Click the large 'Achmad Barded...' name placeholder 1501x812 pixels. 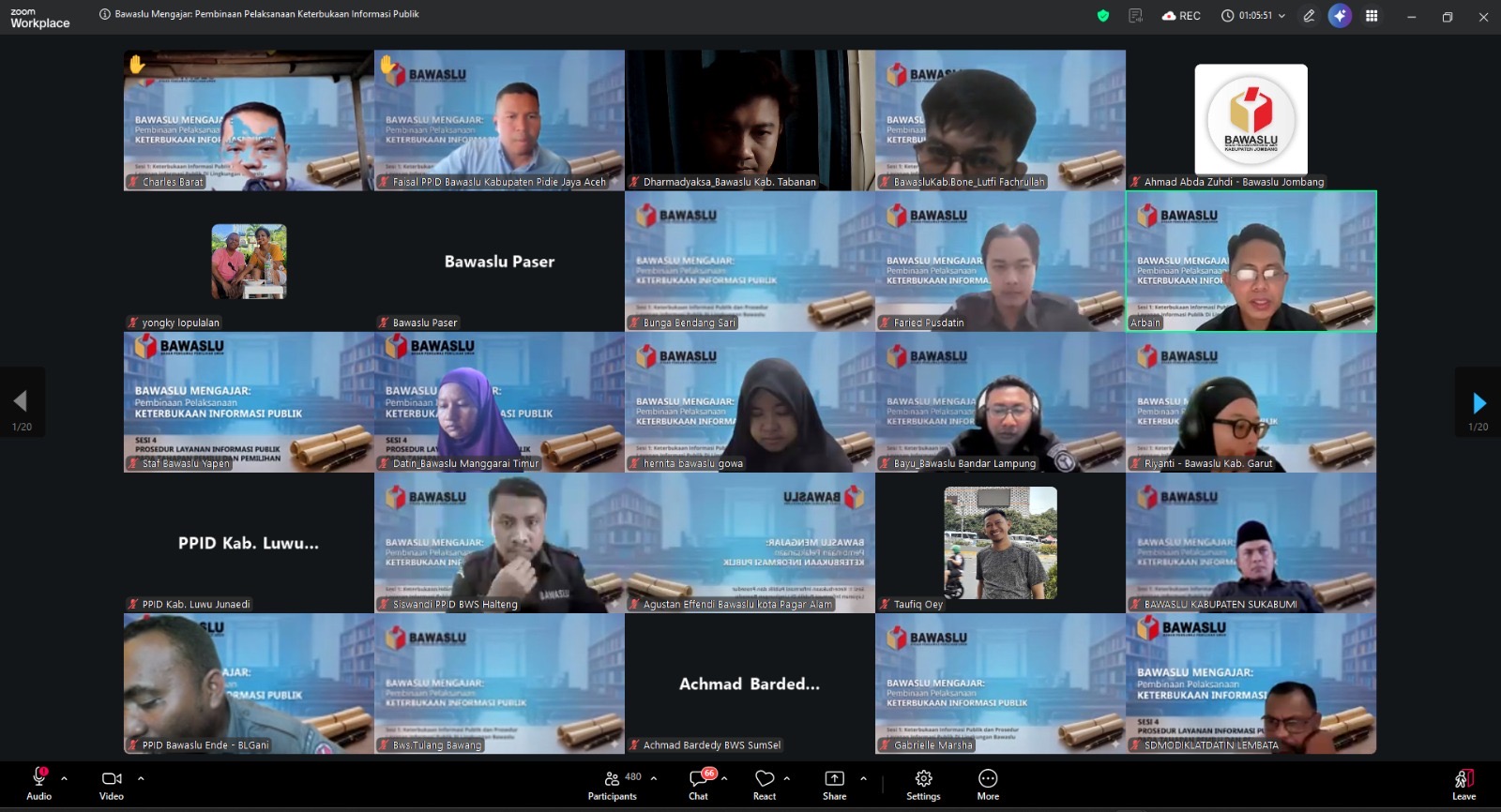750,684
